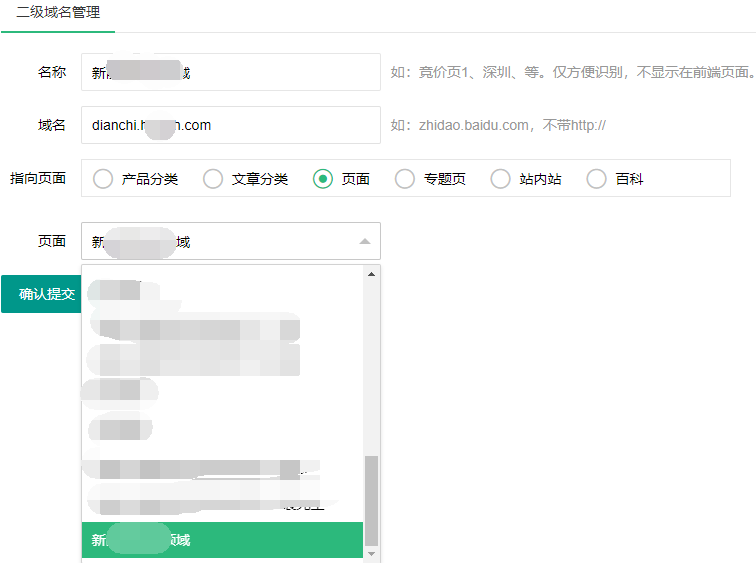Click the dropdown list's scroll up arrow

[x=372, y=274]
